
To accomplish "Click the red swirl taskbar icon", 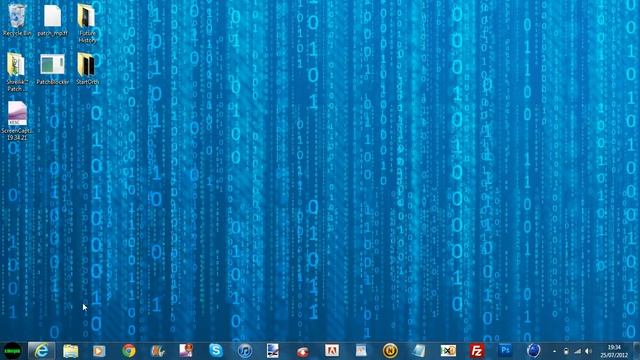I will [302, 351].
